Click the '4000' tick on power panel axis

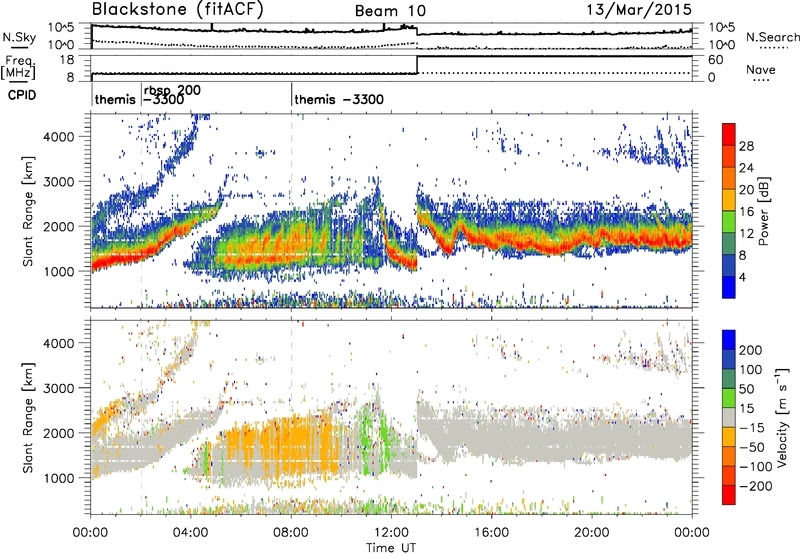pyautogui.click(x=58, y=137)
